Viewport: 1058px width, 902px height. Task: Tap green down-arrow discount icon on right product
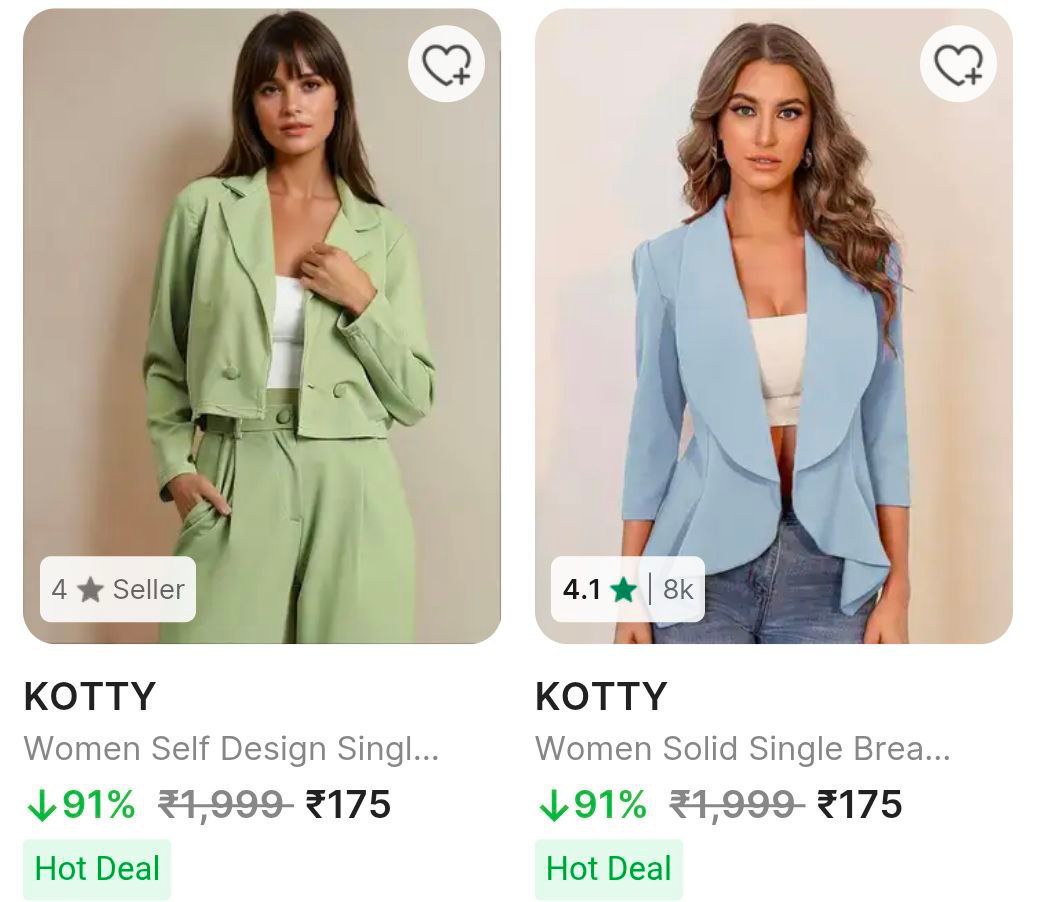click(553, 806)
